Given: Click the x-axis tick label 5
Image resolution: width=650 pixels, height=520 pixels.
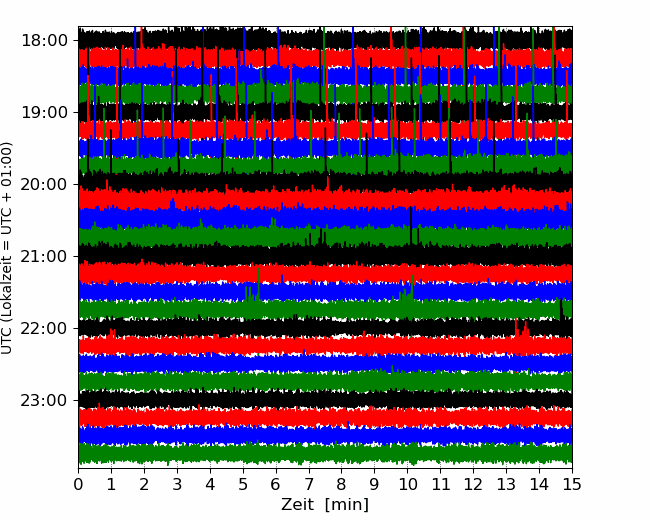Looking at the screenshot, I should pyautogui.click(x=243, y=484).
